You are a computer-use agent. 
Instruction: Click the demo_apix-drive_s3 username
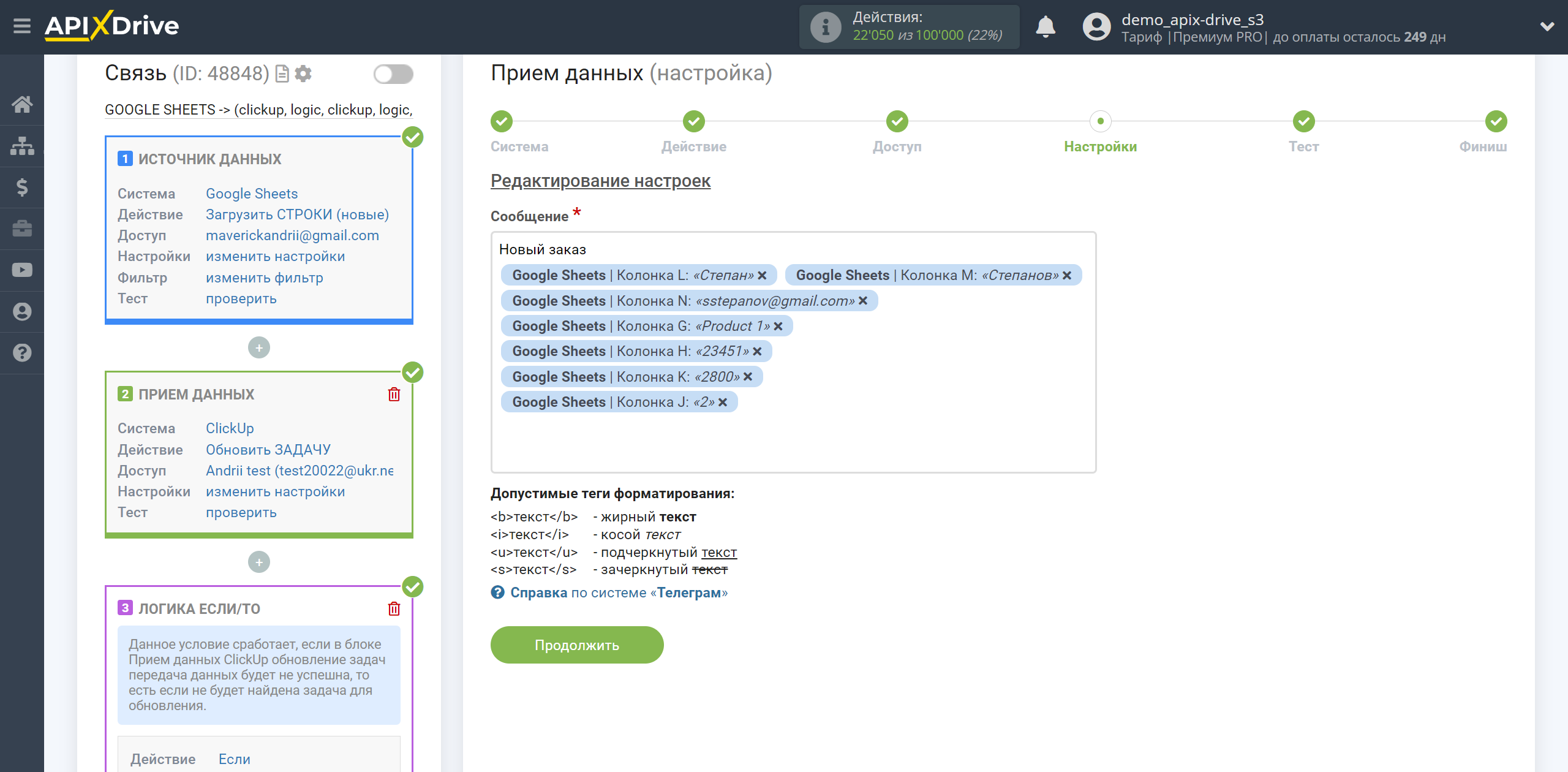(x=1193, y=20)
